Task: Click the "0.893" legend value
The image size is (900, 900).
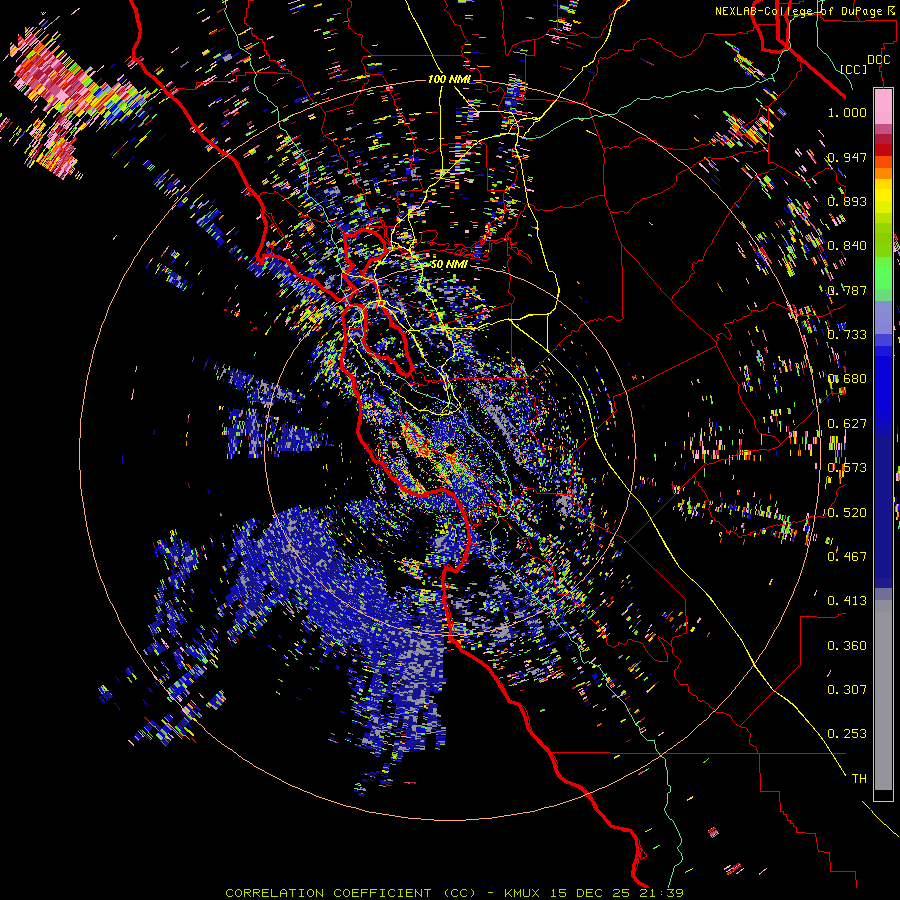Action: coord(847,201)
